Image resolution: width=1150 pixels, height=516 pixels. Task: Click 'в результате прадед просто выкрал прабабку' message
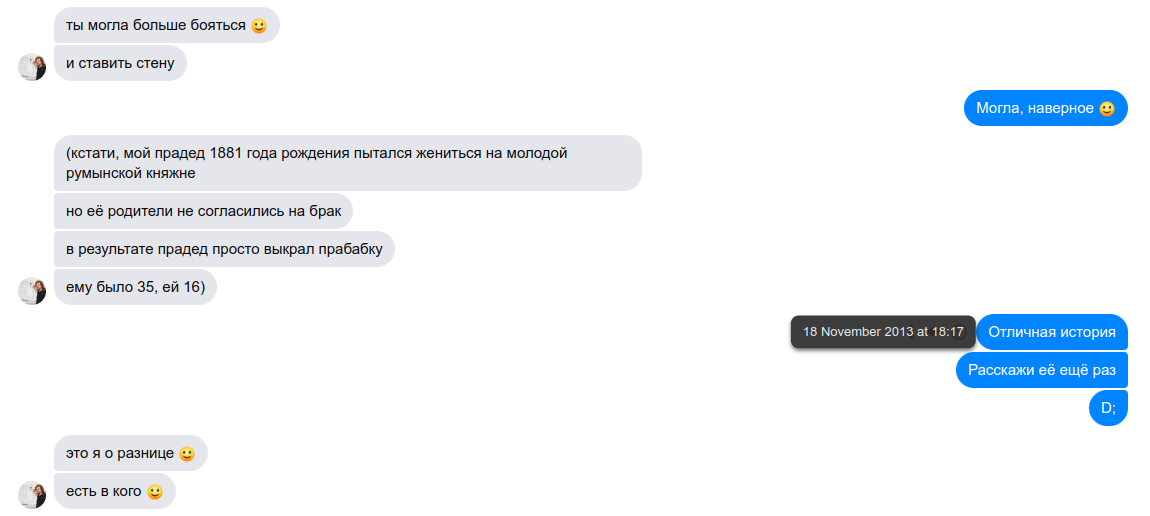[224, 249]
